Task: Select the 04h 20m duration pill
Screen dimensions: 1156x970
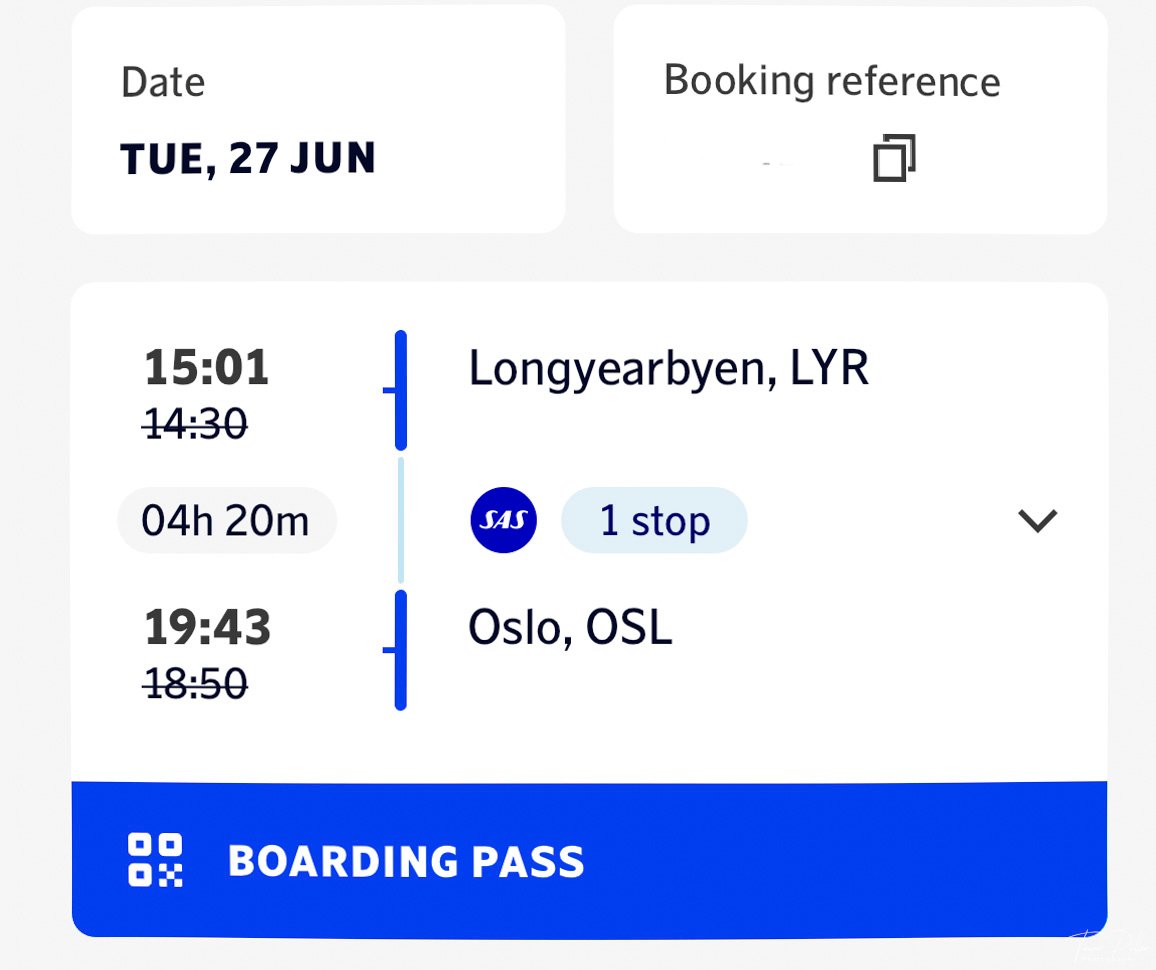Action: (x=227, y=520)
